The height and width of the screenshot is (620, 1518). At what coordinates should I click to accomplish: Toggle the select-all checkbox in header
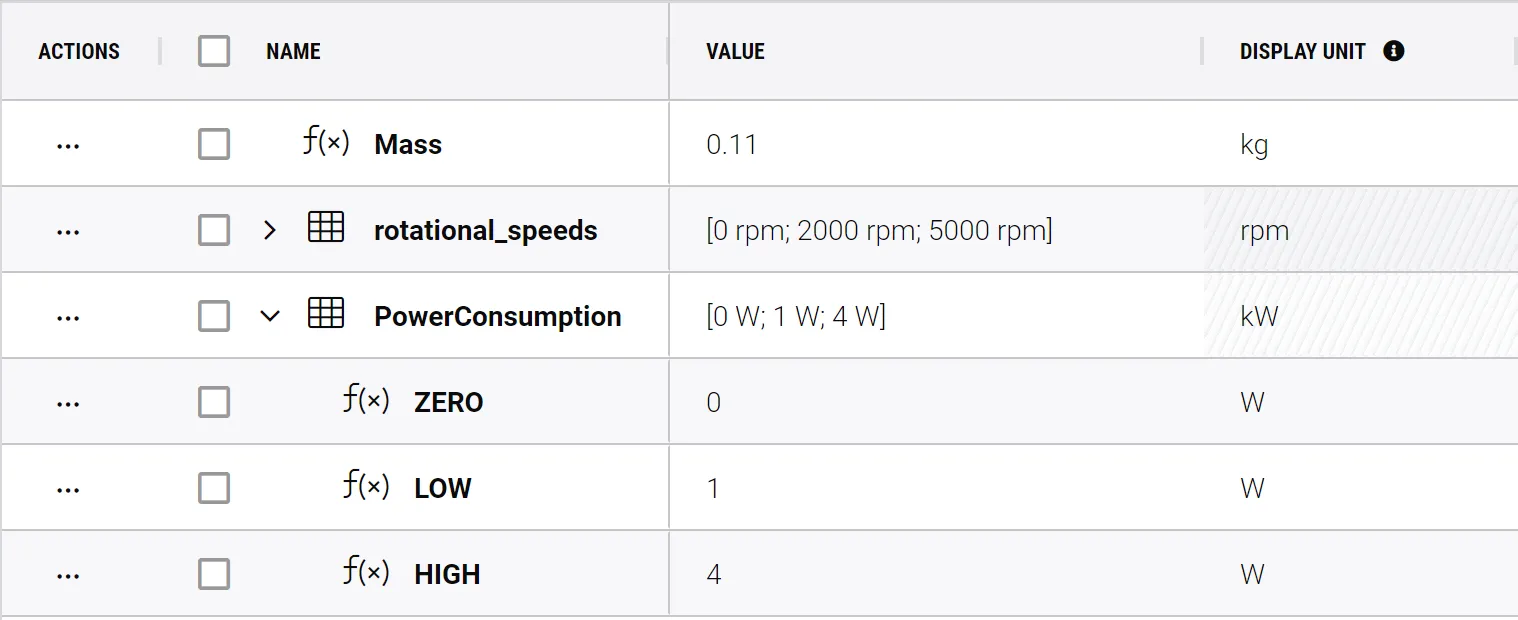pyautogui.click(x=214, y=51)
